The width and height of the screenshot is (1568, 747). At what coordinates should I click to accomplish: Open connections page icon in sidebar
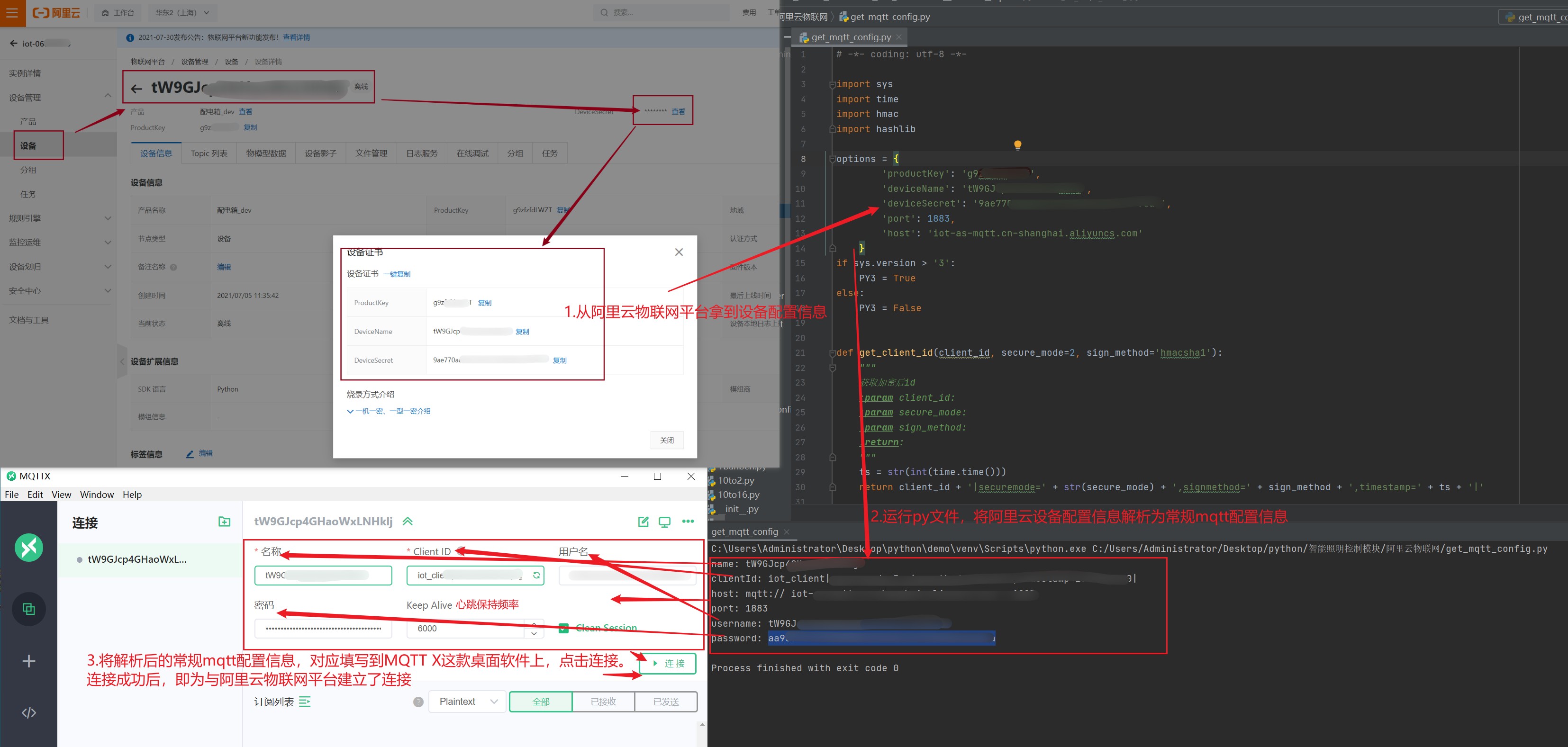click(x=28, y=609)
